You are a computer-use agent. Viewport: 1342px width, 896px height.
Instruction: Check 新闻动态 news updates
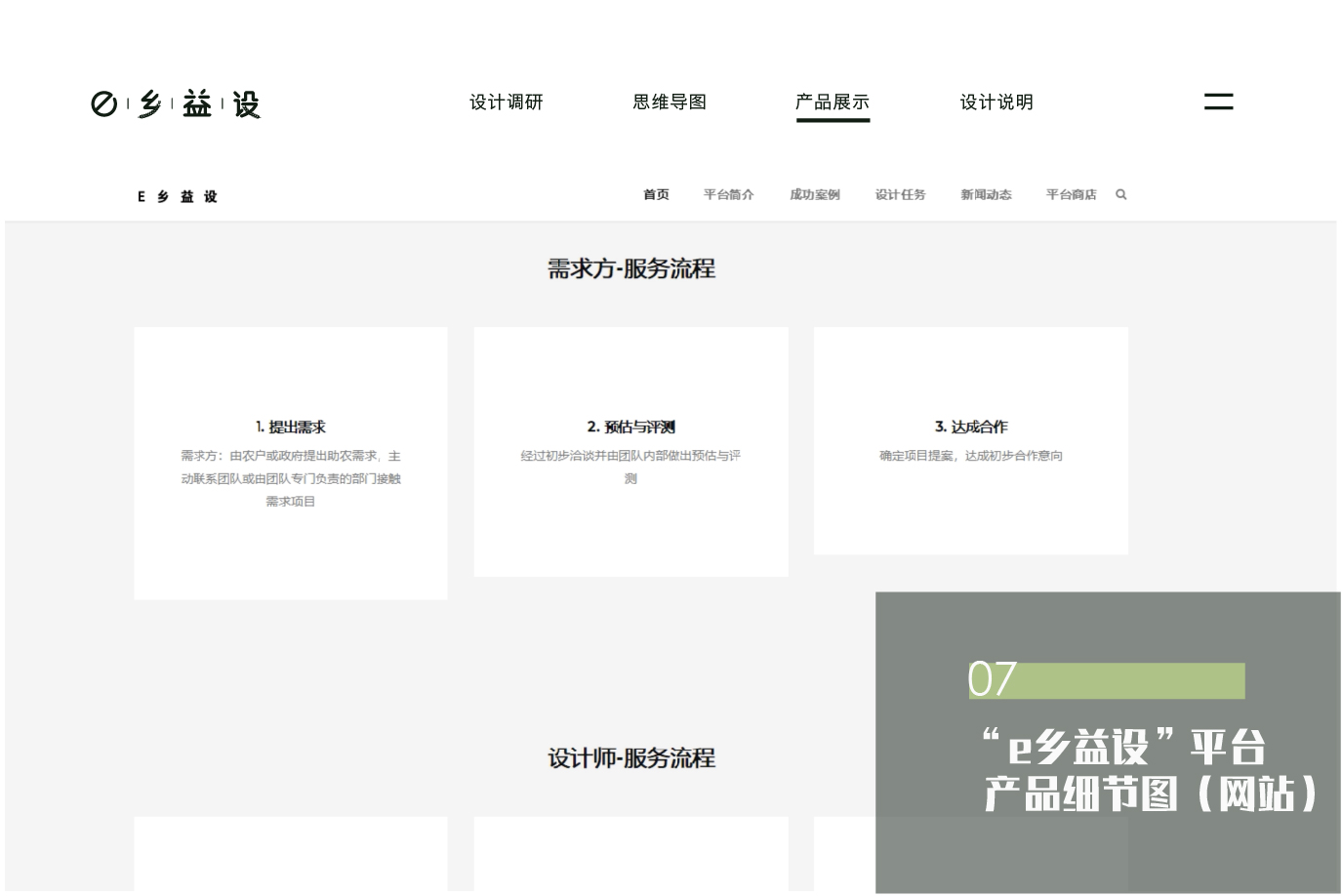pyautogui.click(x=986, y=194)
